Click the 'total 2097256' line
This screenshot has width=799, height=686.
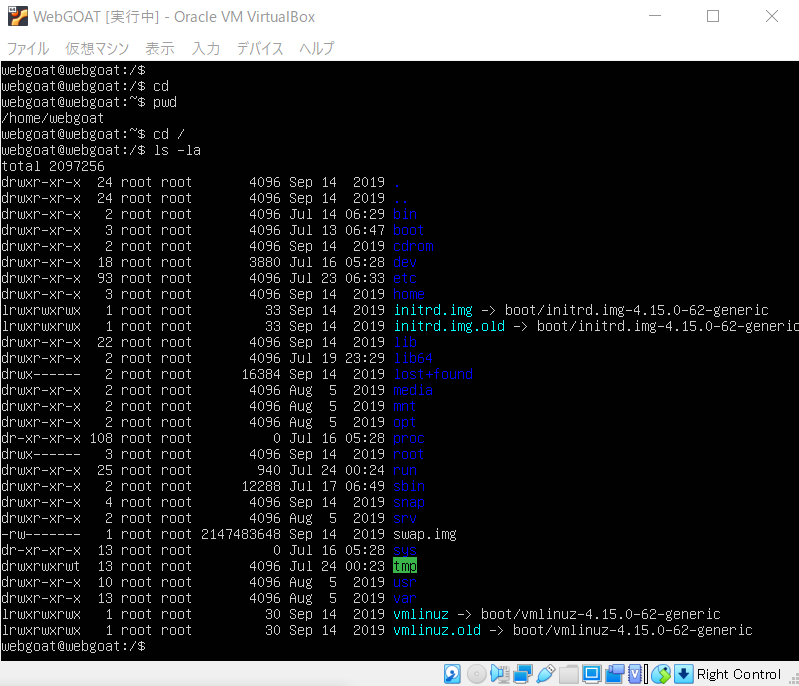(x=52, y=166)
